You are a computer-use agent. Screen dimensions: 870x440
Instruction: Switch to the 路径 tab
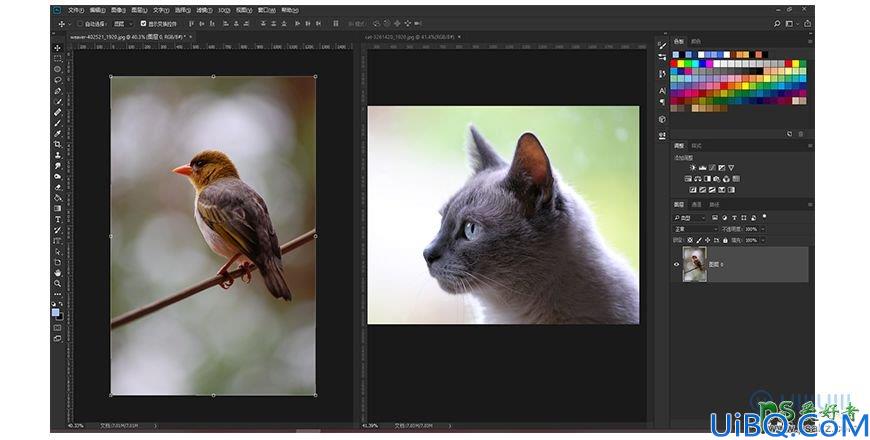(x=714, y=205)
